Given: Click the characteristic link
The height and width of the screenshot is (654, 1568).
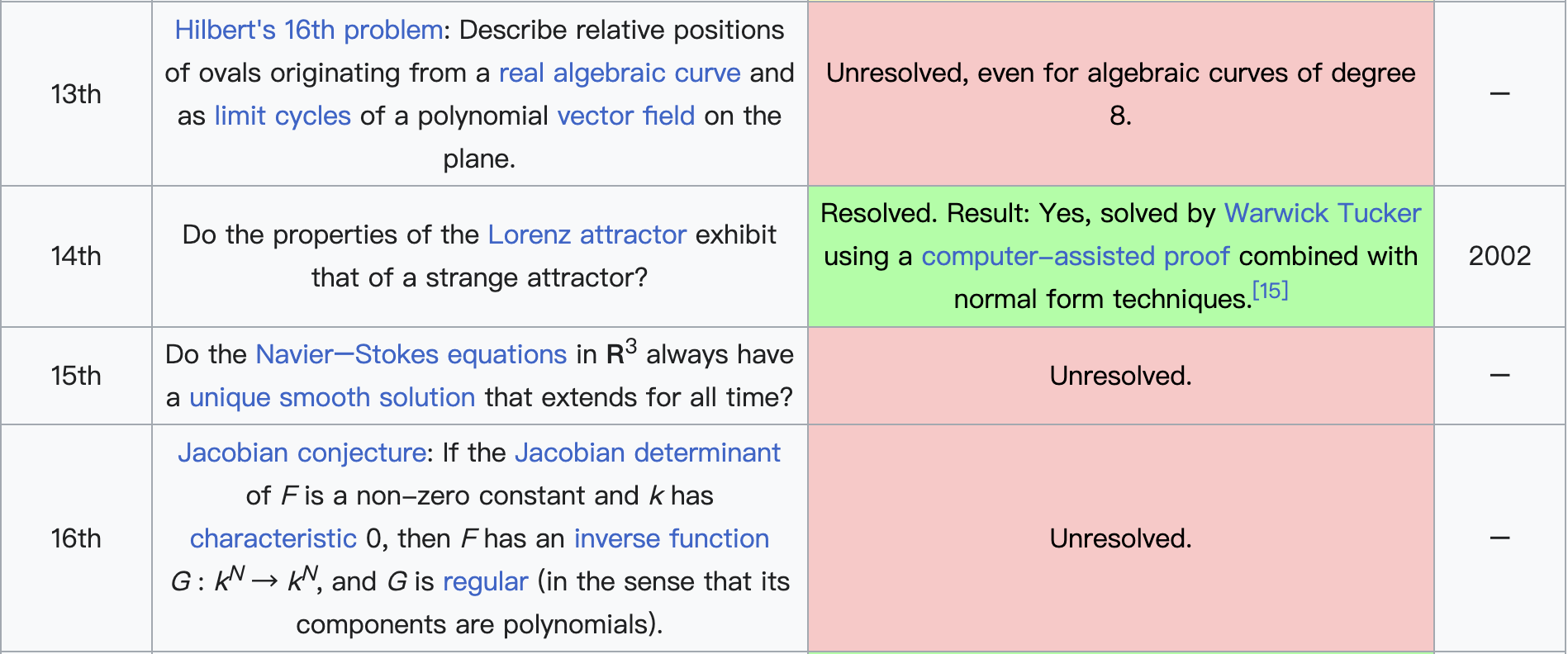Looking at the screenshot, I should point(273,539).
